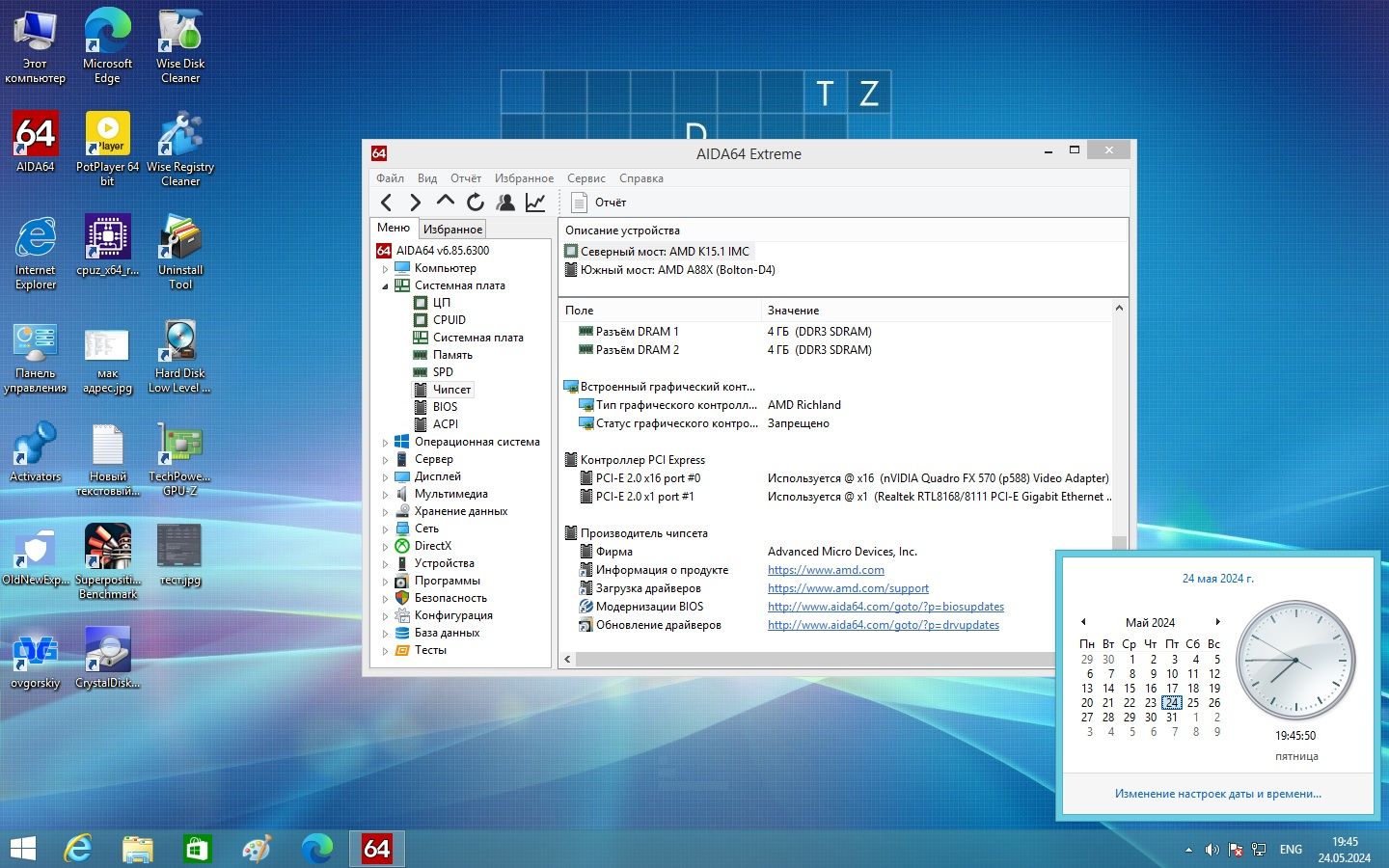Expand the Компьютер tree node
The width and height of the screenshot is (1389, 868).
pyautogui.click(x=385, y=269)
